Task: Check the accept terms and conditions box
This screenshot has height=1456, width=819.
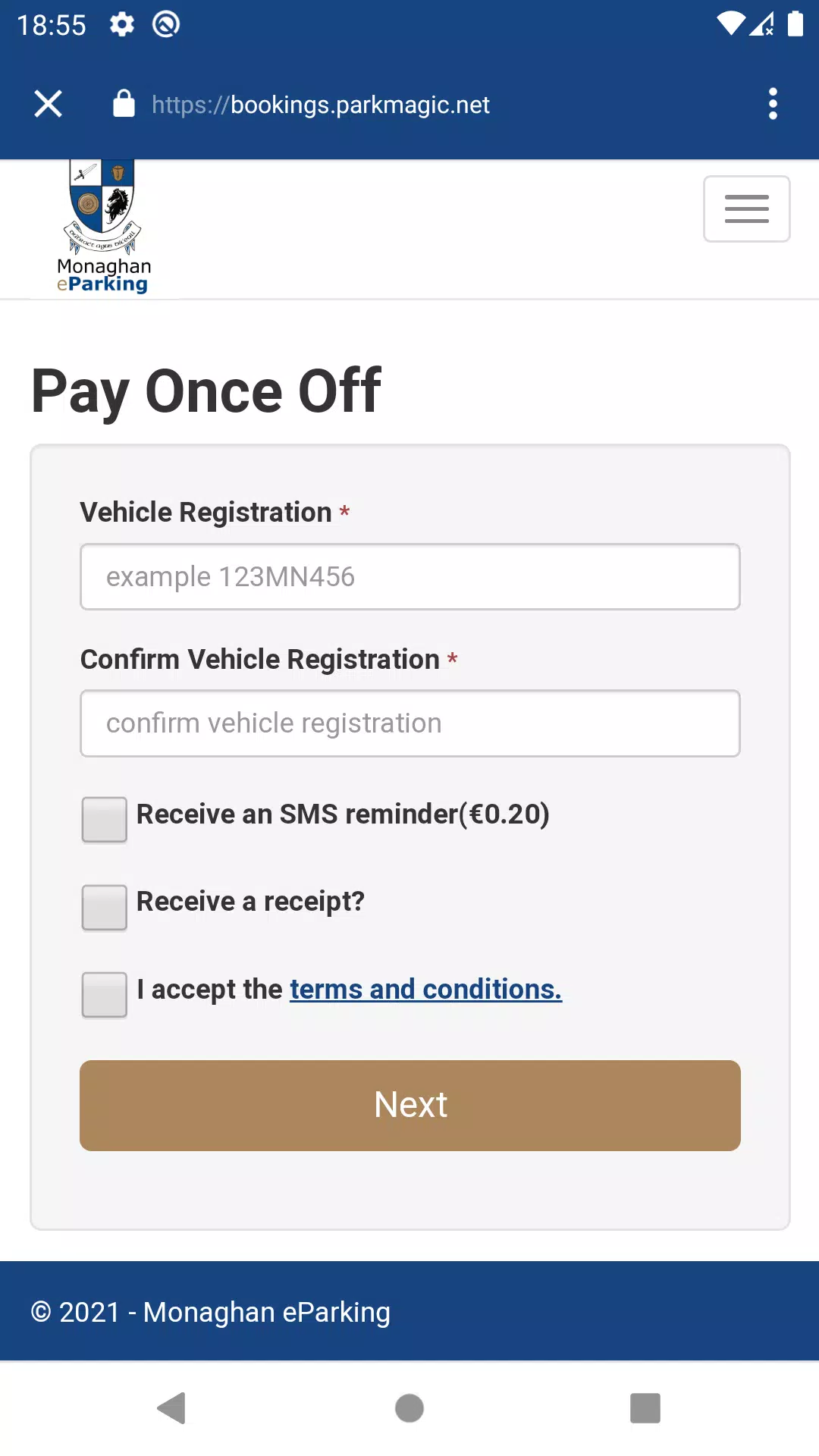Action: pos(105,994)
